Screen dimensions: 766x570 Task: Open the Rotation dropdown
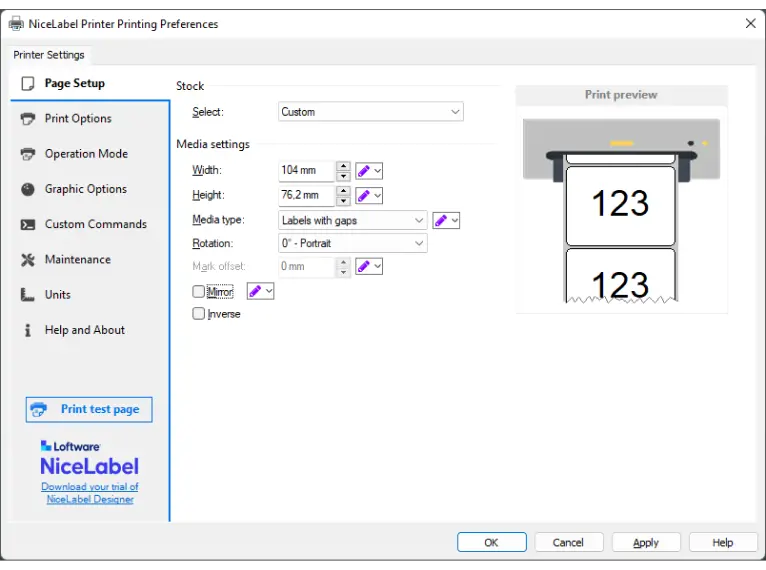click(x=352, y=243)
